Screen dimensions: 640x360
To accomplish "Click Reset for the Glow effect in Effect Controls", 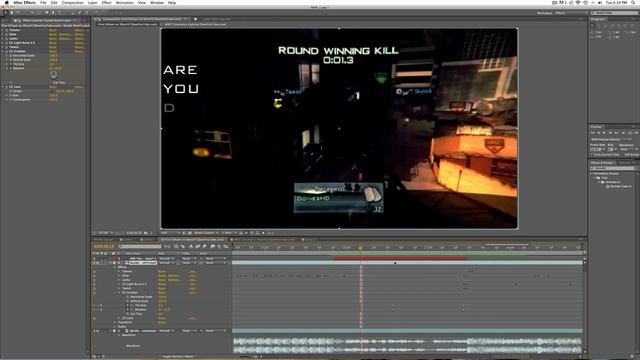I will pyautogui.click(x=53, y=34).
